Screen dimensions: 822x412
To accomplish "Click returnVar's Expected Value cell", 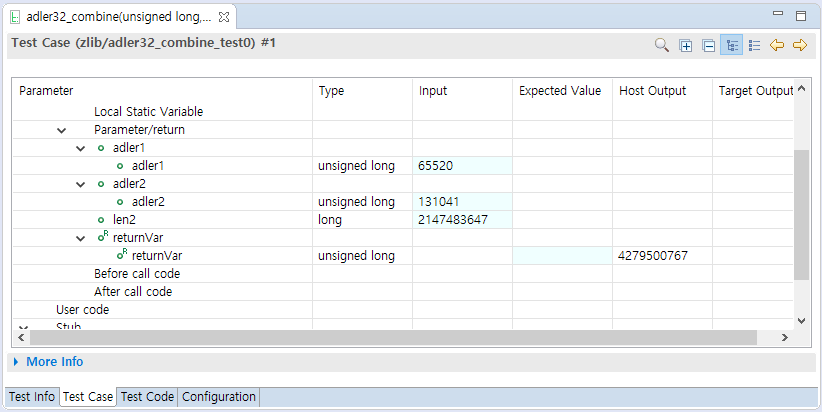I will click(562, 256).
